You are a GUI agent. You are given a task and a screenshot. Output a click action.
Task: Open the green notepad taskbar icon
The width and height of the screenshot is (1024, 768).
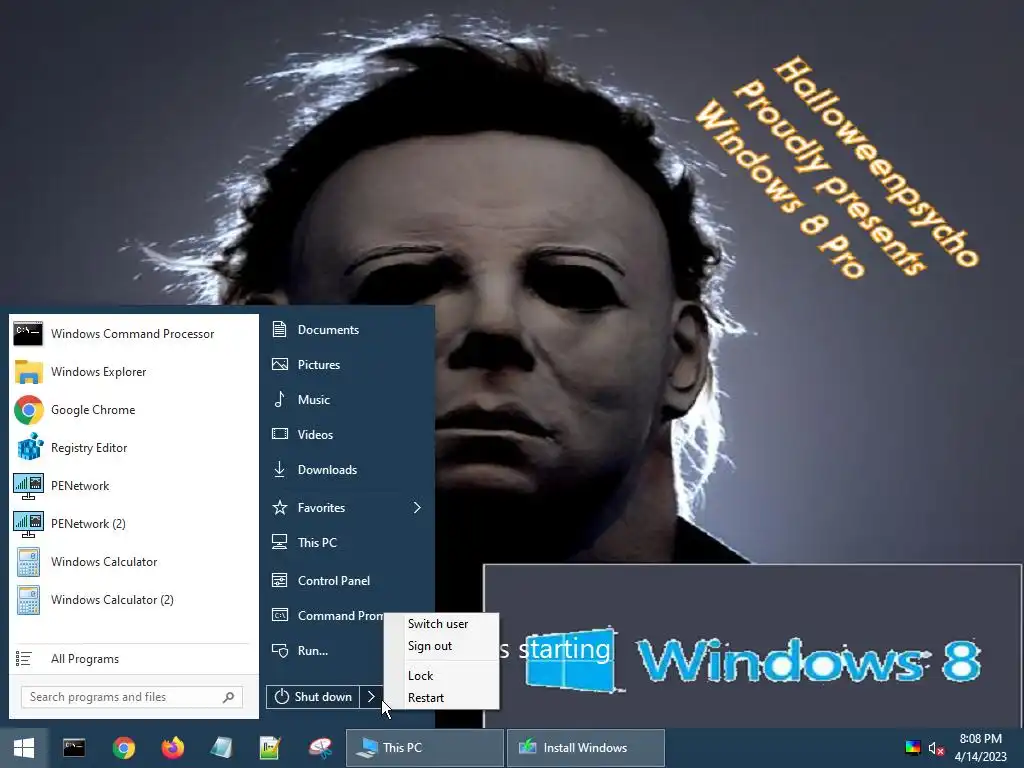point(270,748)
